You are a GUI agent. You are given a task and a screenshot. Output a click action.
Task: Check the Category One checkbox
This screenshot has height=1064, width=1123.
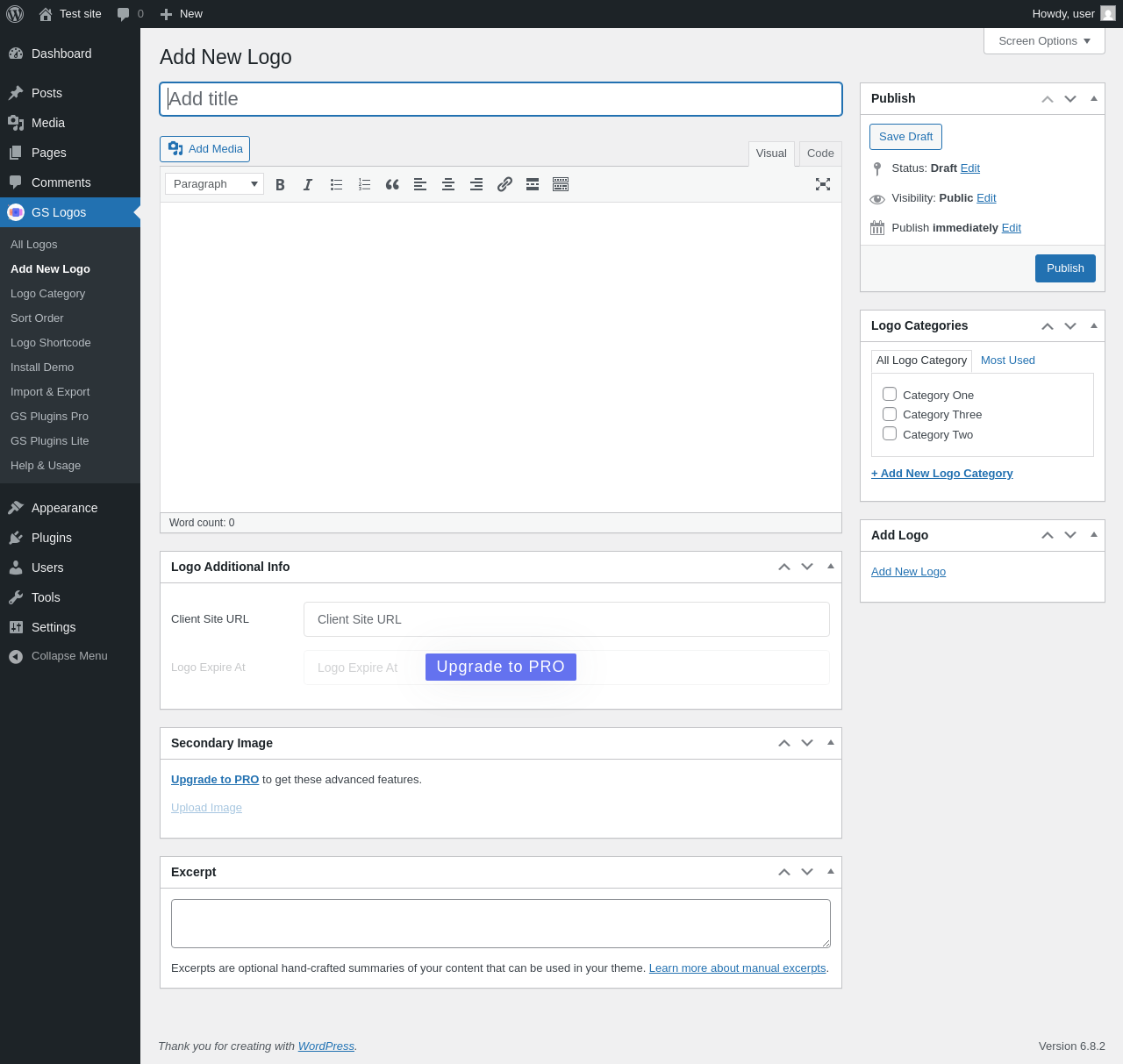(x=890, y=394)
